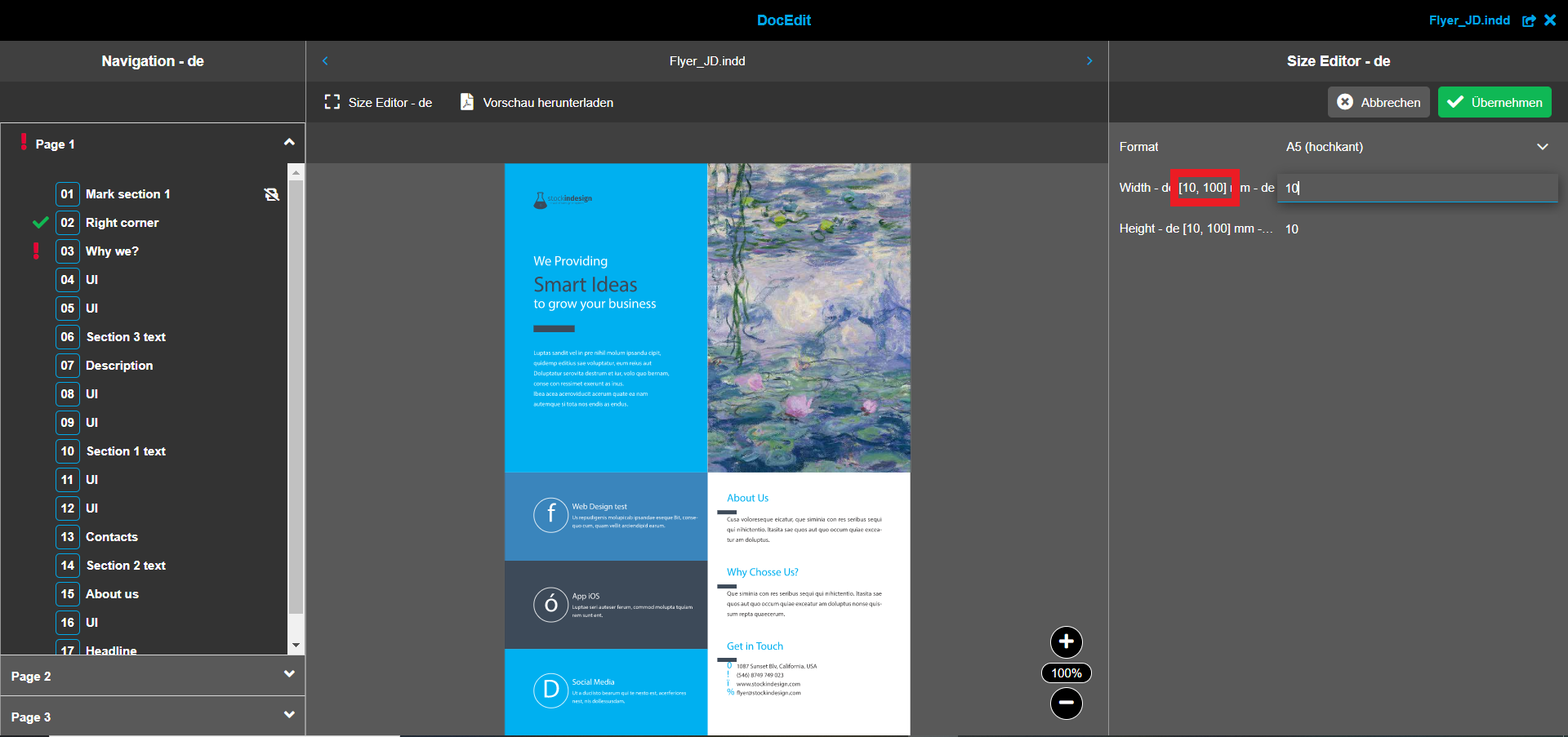This screenshot has width=1568, height=737.
Task: Select the Size Editor - de toolbar item
Action: coord(390,102)
